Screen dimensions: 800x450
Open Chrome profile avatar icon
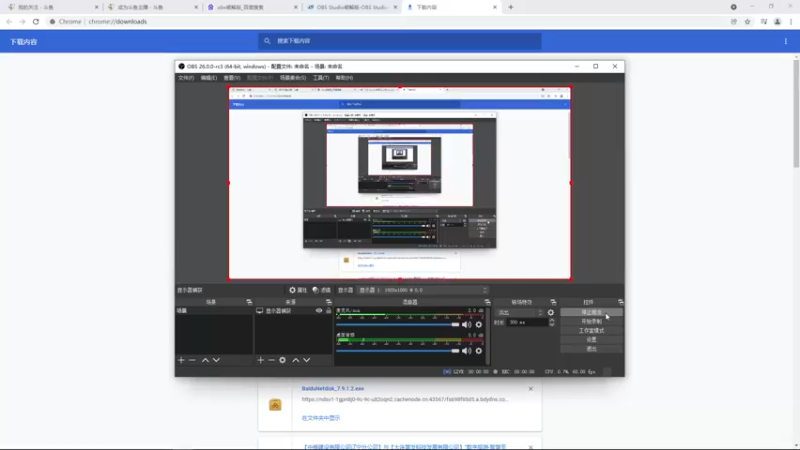click(x=778, y=21)
